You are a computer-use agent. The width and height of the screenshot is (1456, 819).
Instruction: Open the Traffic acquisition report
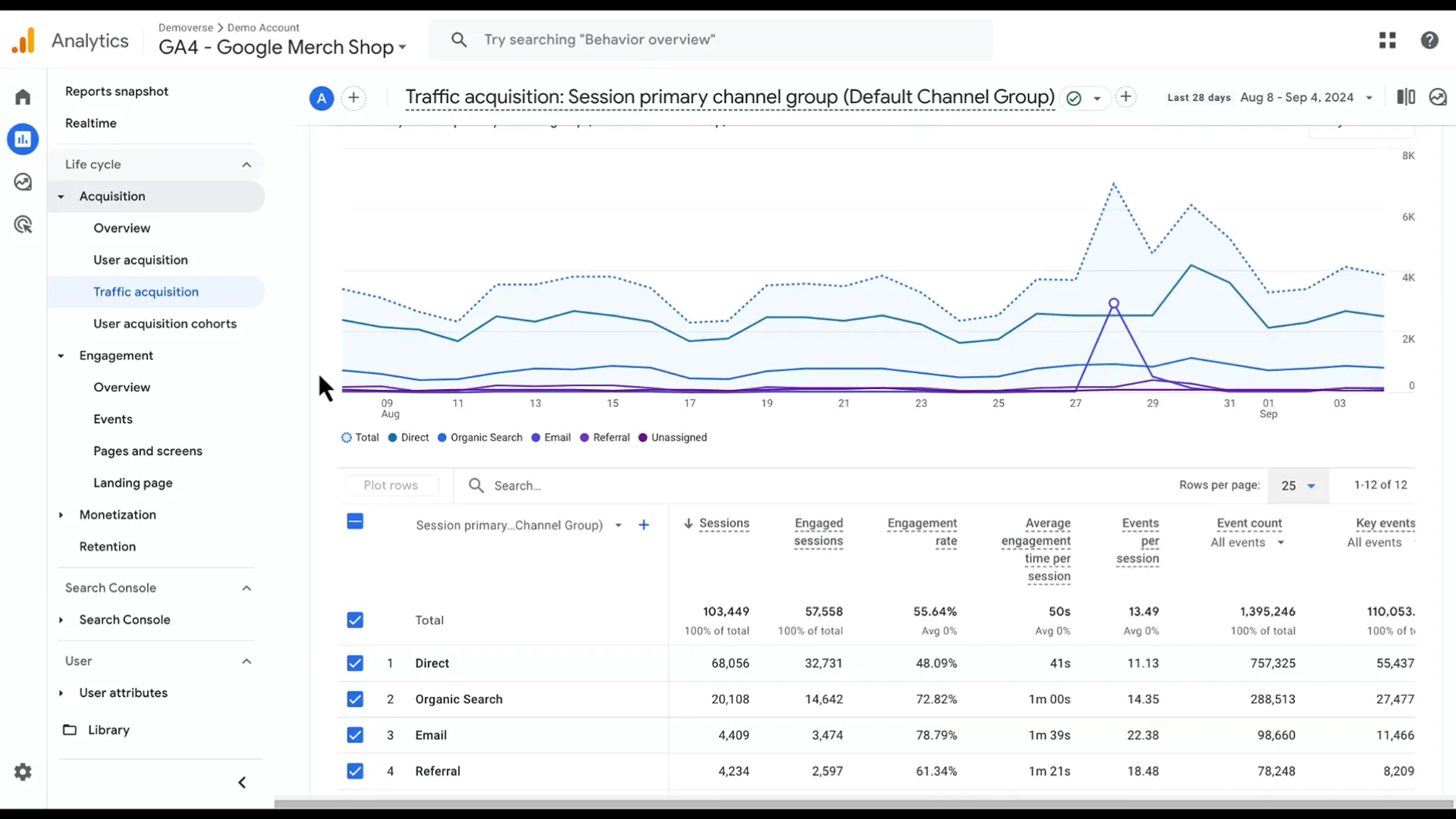[x=147, y=291]
